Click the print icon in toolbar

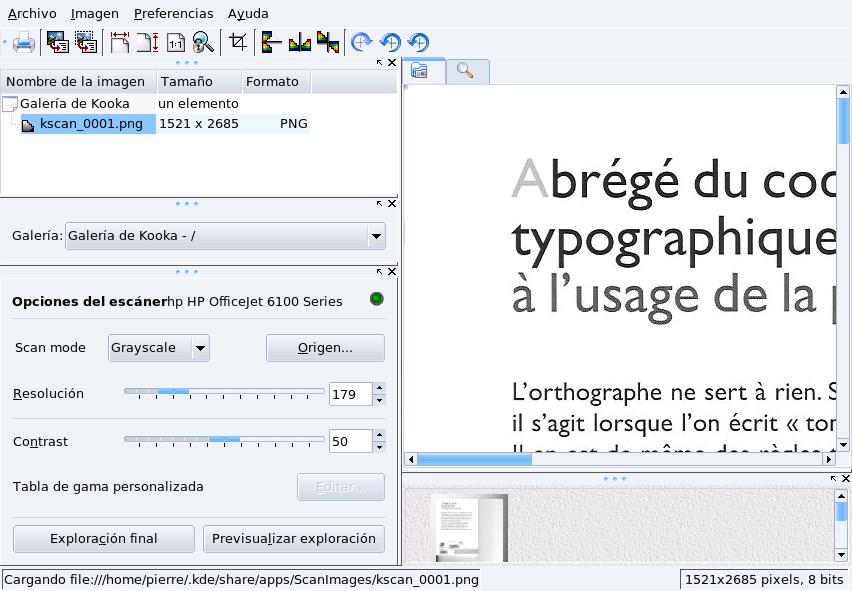[x=24, y=43]
